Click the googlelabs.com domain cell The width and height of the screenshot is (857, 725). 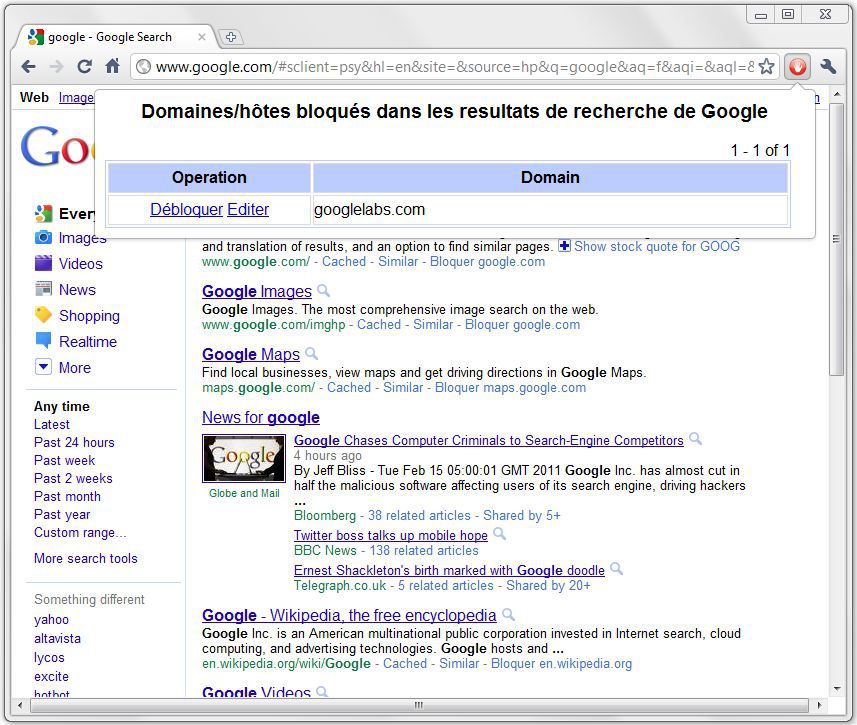coord(550,210)
